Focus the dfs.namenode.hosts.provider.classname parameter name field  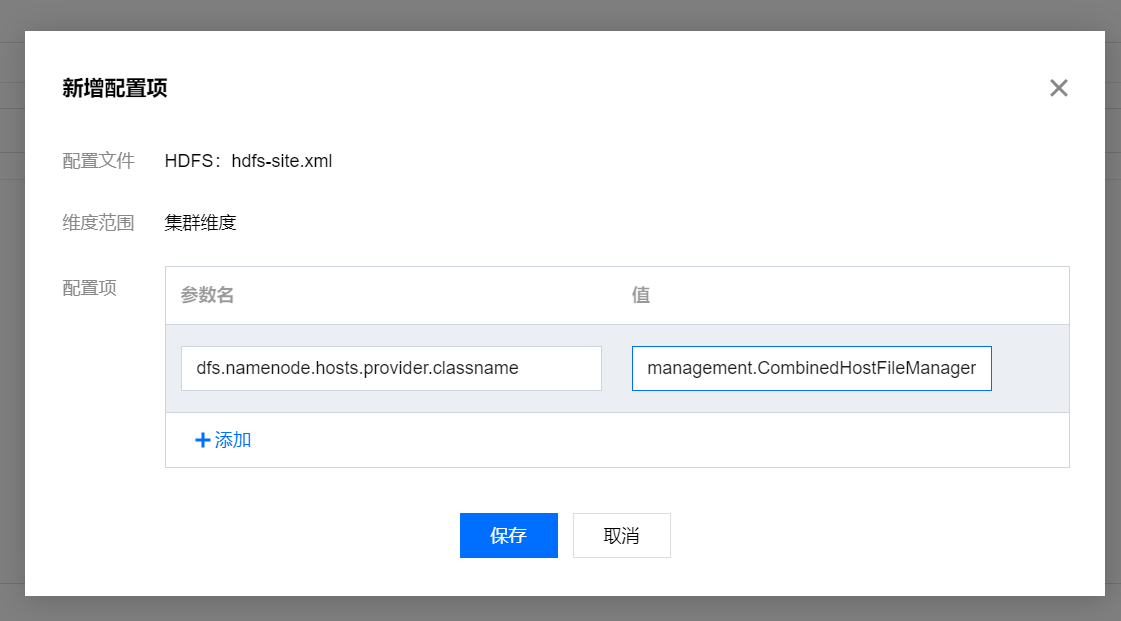tap(391, 368)
